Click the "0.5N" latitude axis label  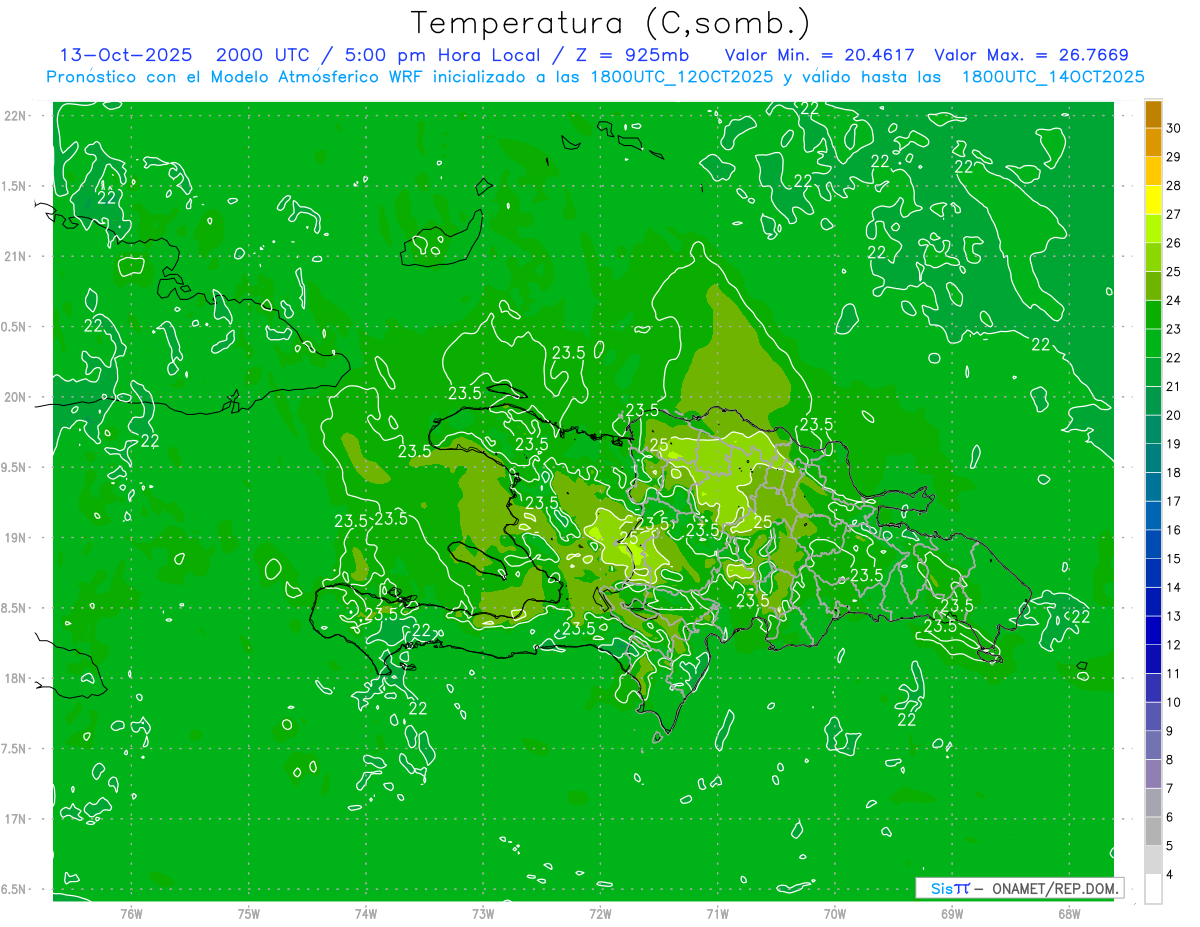15,327
